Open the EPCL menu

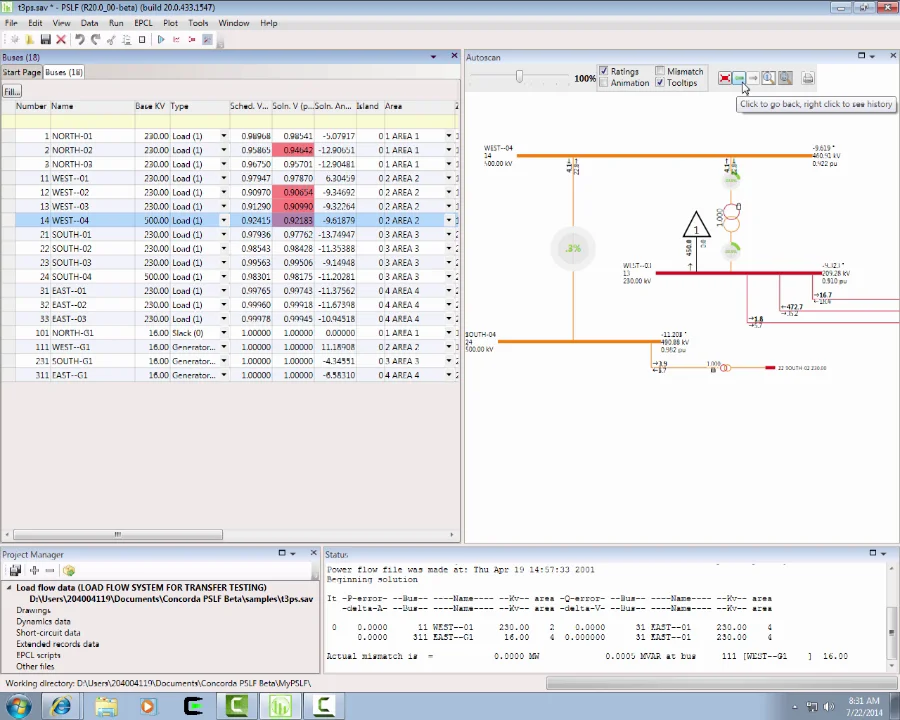[x=142, y=23]
